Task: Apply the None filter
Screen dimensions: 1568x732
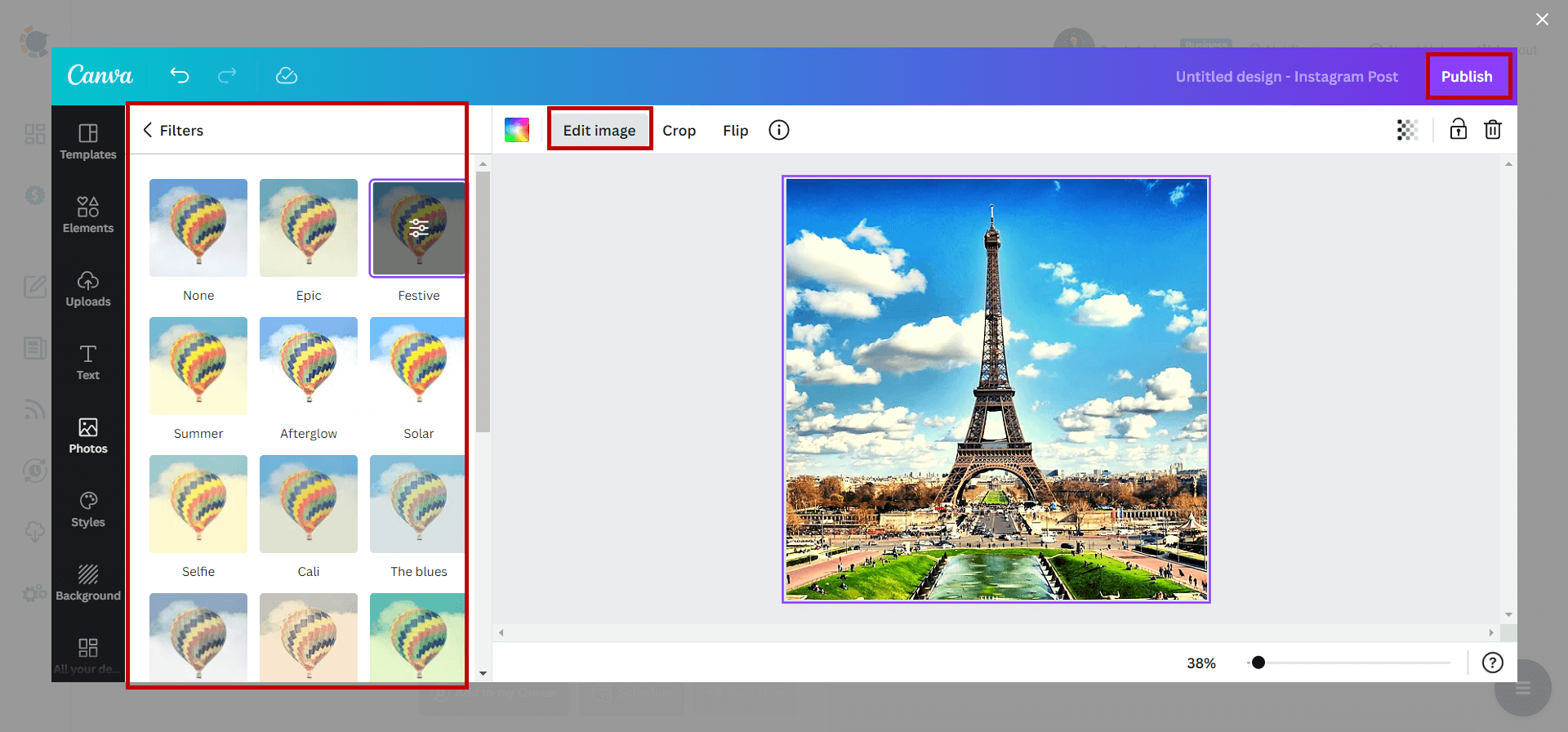Action: pos(198,228)
